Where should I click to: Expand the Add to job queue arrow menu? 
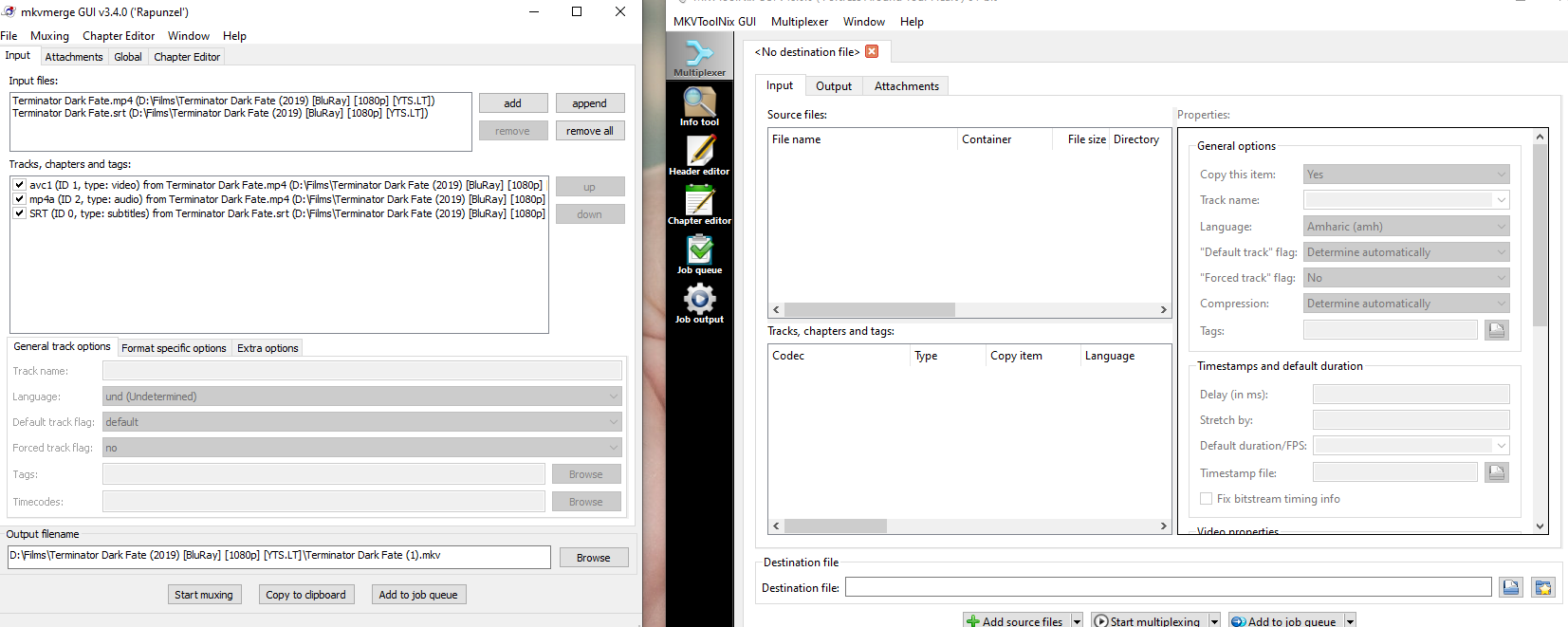1350,621
